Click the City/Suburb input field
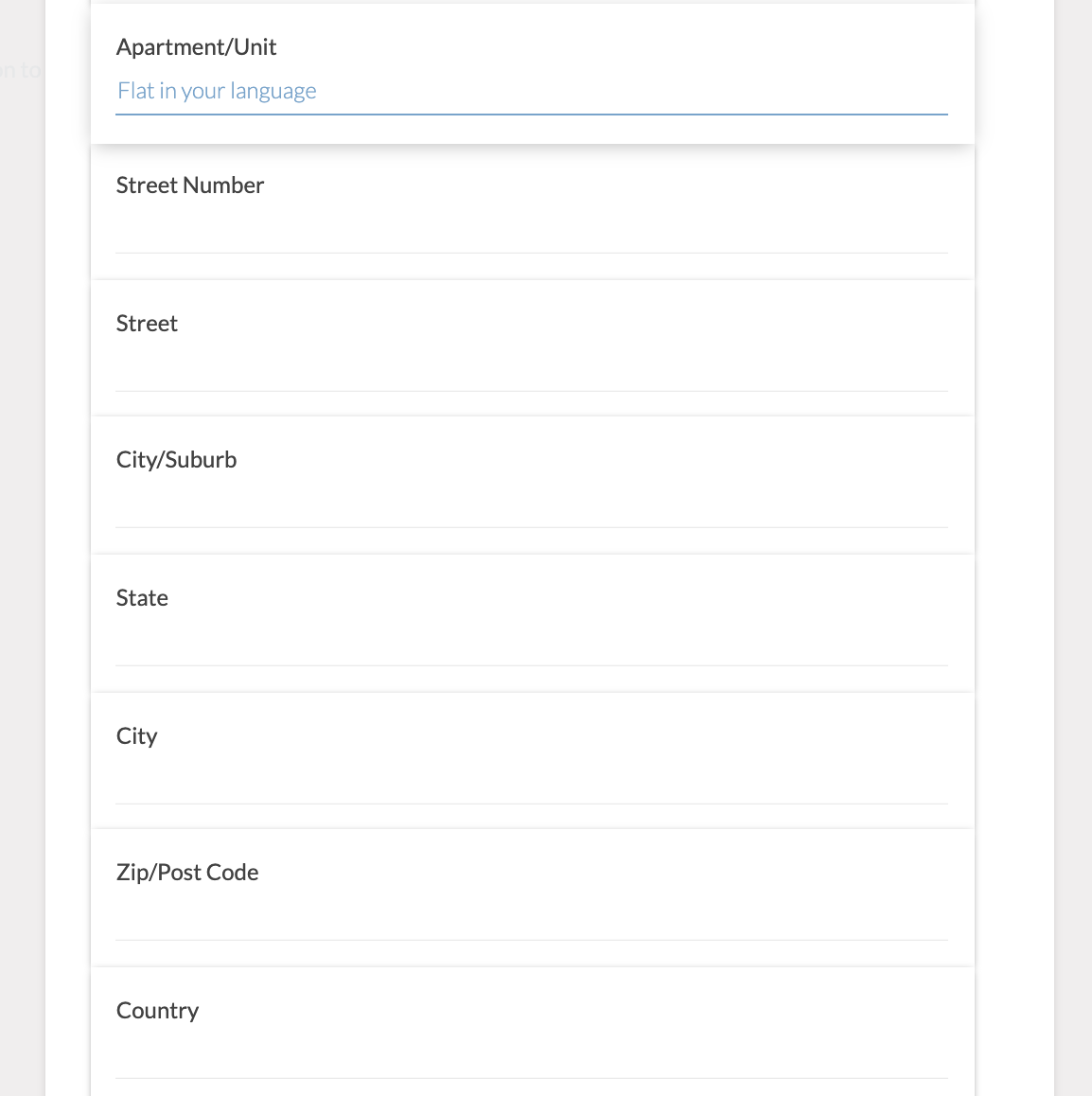The height and width of the screenshot is (1096, 1092). click(530, 511)
